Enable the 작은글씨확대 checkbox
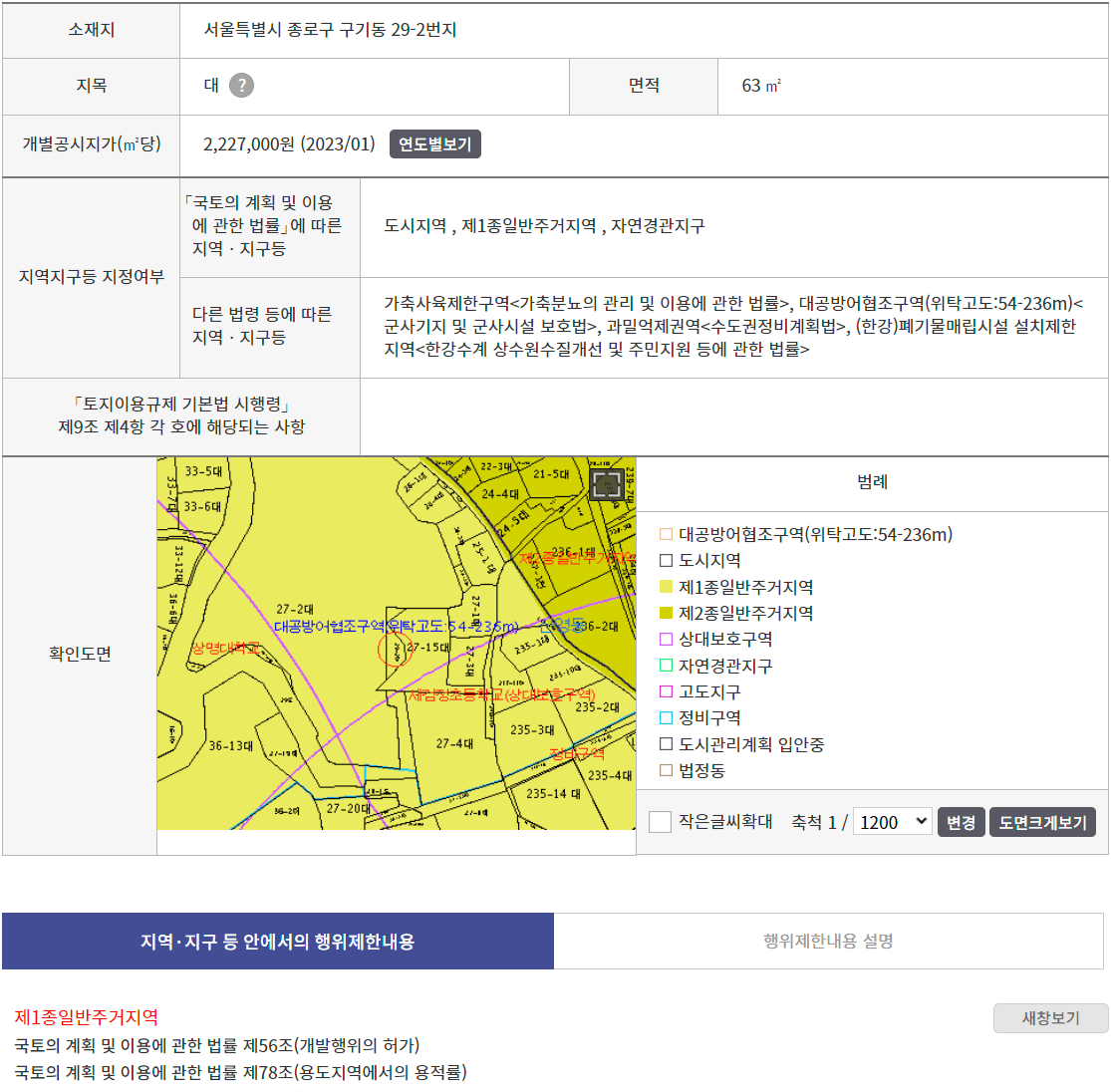This screenshot has height=1092, width=1111. pos(659,821)
